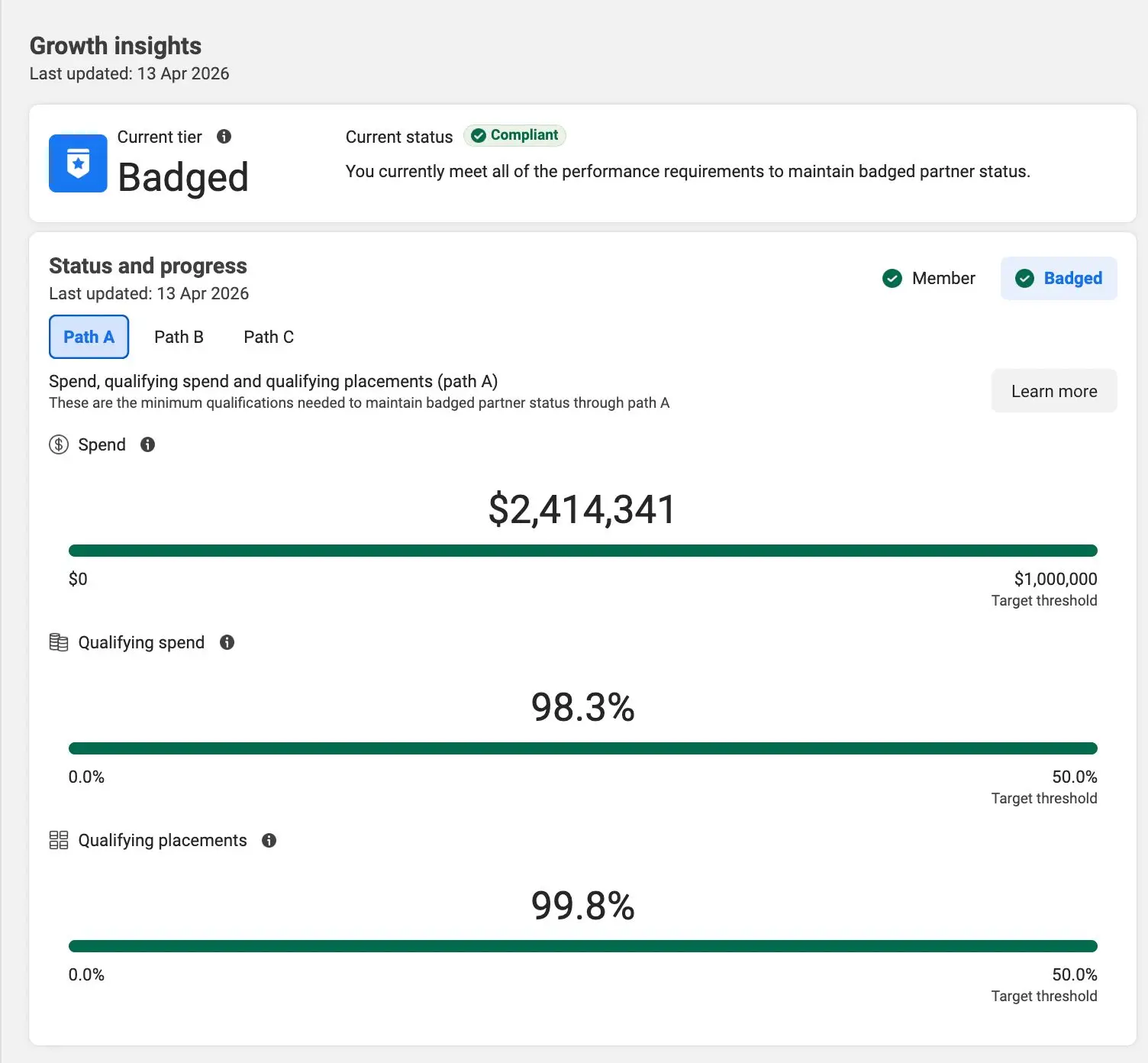Click the info icon beside Qualifying placements
This screenshot has height=1063, width=1148.
[x=269, y=840]
